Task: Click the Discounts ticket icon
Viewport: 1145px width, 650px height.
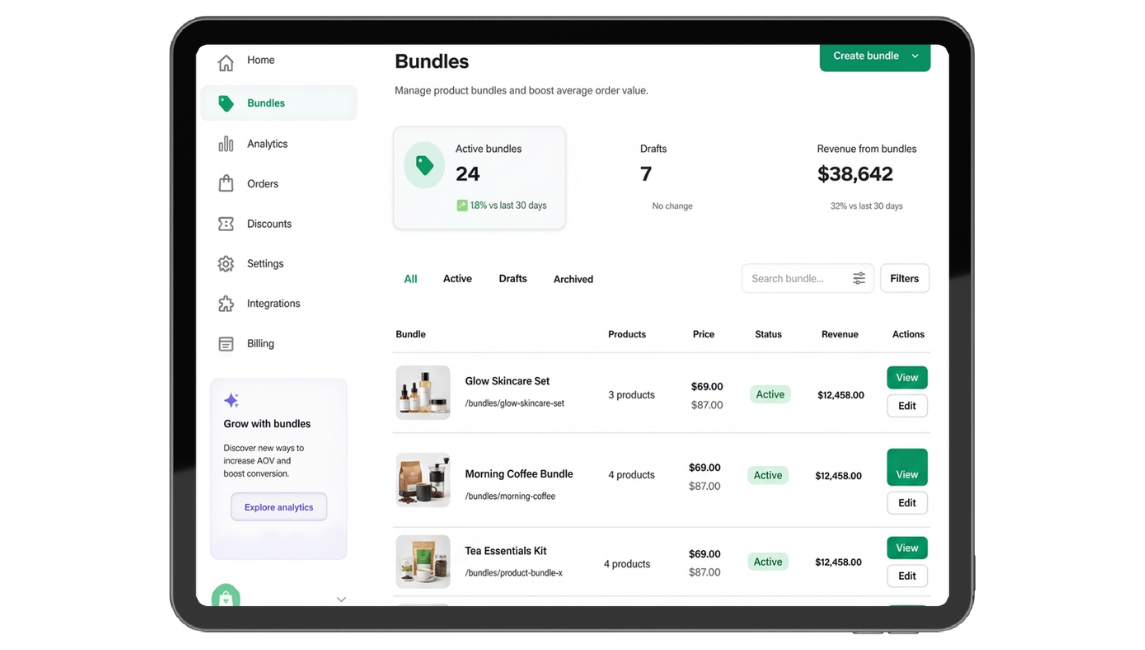Action: [226, 223]
